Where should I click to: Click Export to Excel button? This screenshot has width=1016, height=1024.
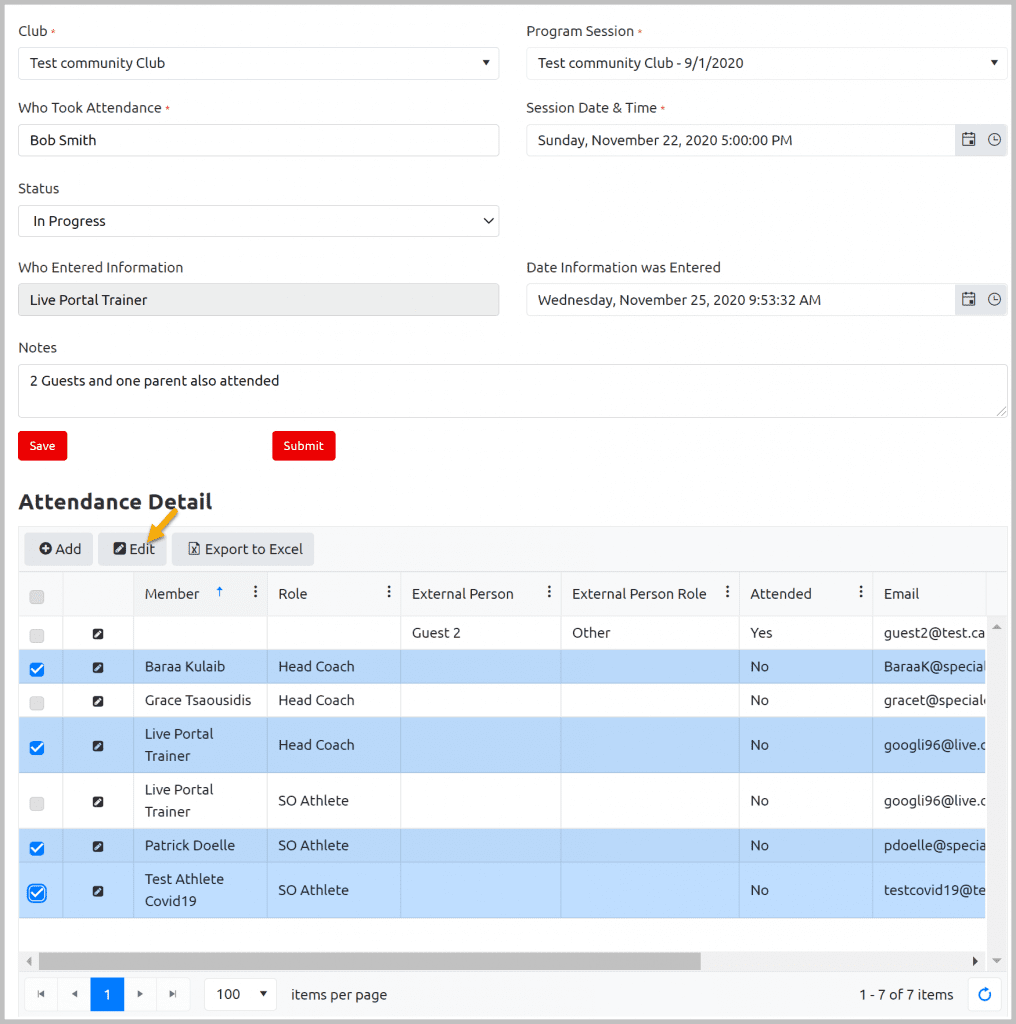(x=244, y=549)
